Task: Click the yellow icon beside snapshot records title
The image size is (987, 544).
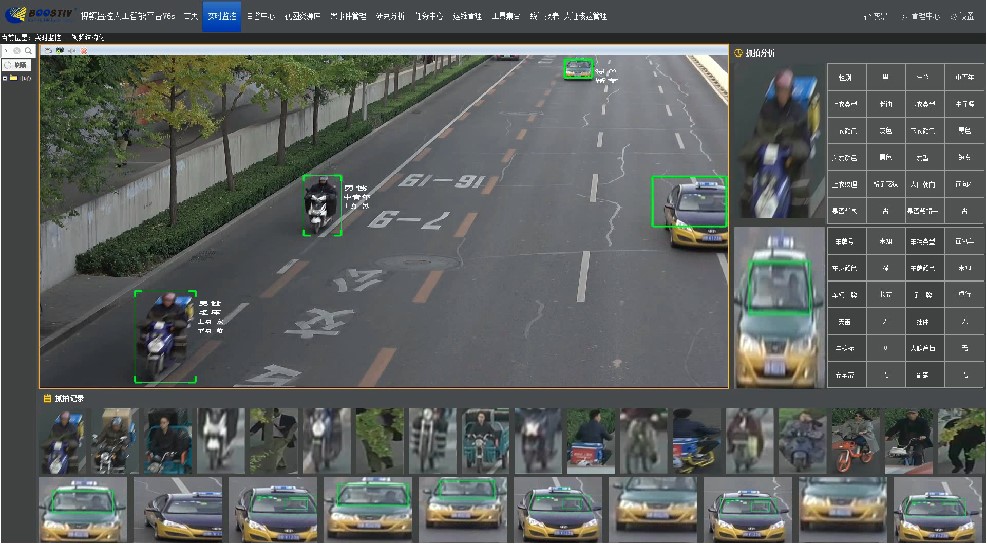Action: coord(46,398)
